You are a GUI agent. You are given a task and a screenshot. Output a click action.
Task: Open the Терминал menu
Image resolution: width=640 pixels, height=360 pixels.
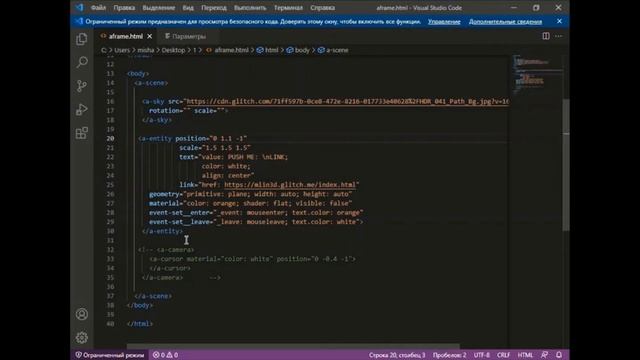pos(288,8)
